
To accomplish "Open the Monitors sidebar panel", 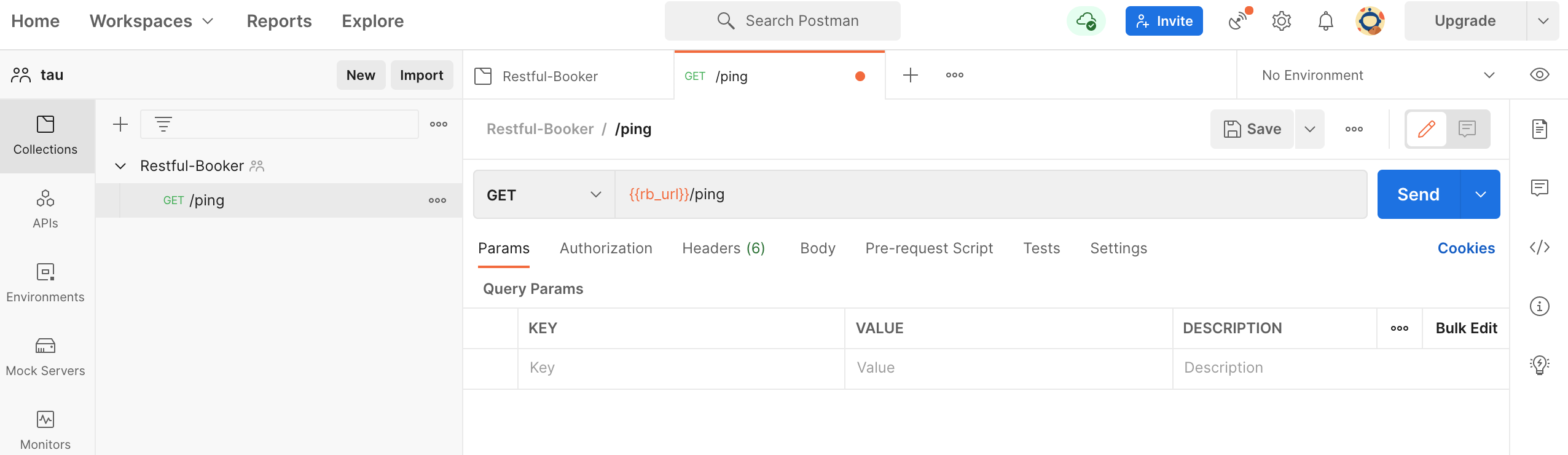I will (45, 431).
